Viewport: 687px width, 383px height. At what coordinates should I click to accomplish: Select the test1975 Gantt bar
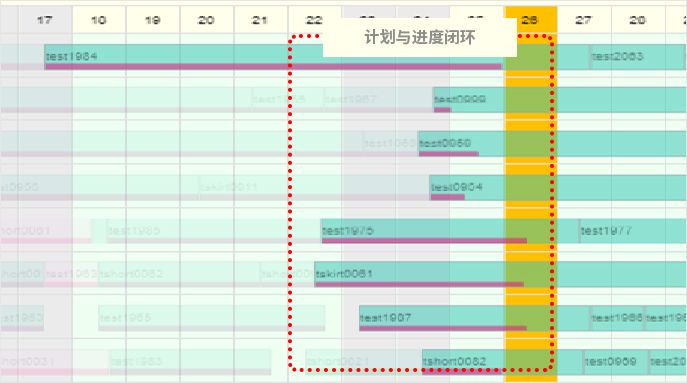click(x=450, y=231)
